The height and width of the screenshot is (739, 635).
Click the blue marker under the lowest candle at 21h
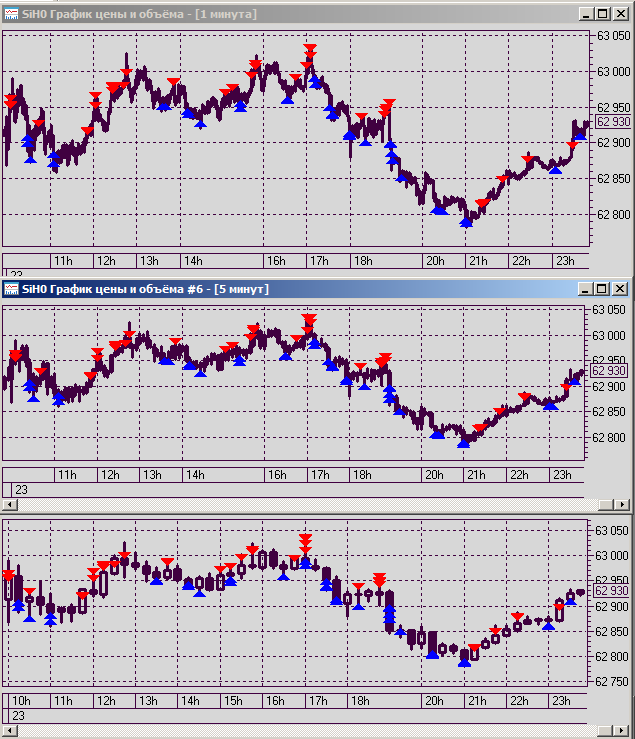coord(464,663)
